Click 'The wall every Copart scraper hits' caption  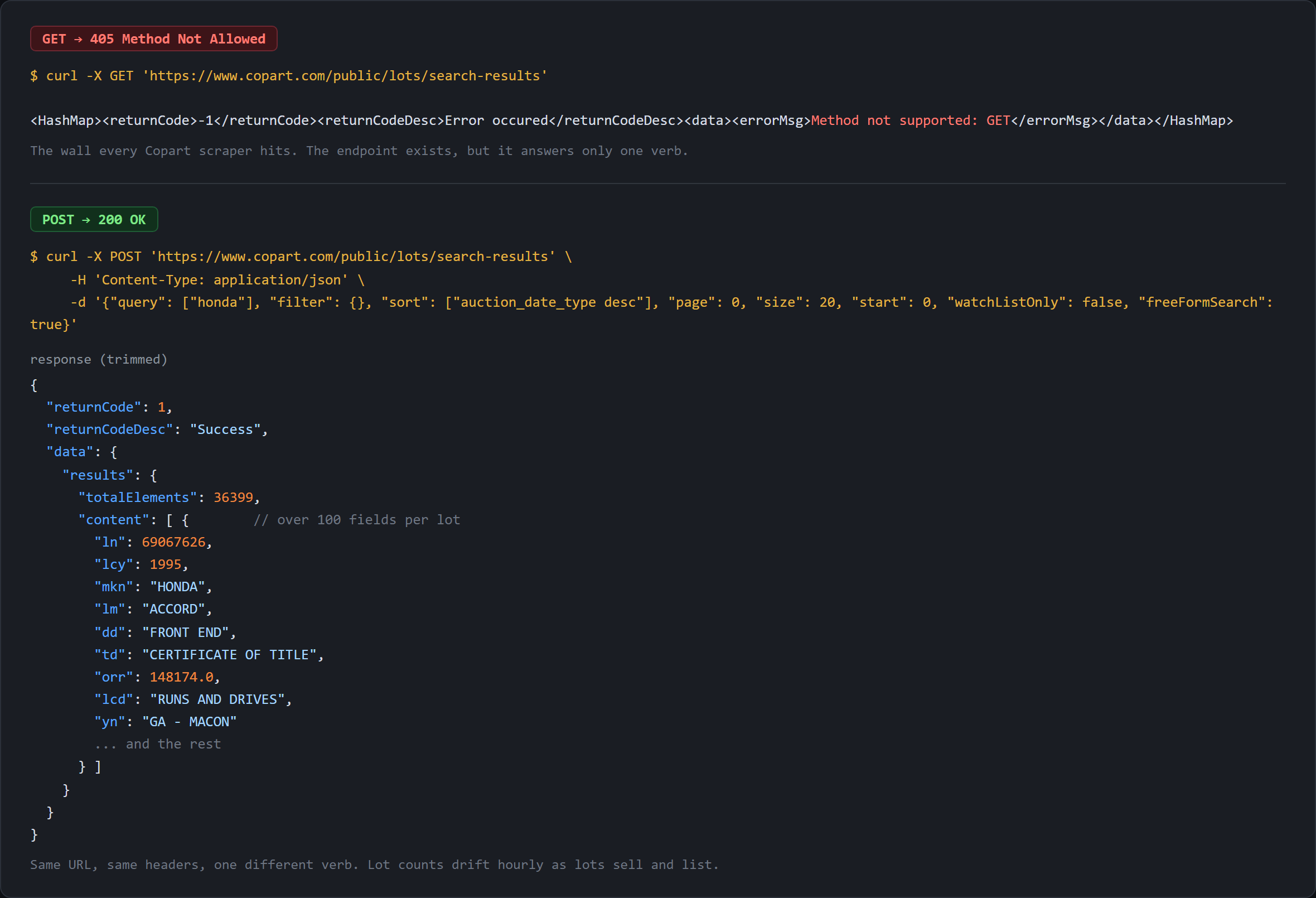[x=359, y=151]
